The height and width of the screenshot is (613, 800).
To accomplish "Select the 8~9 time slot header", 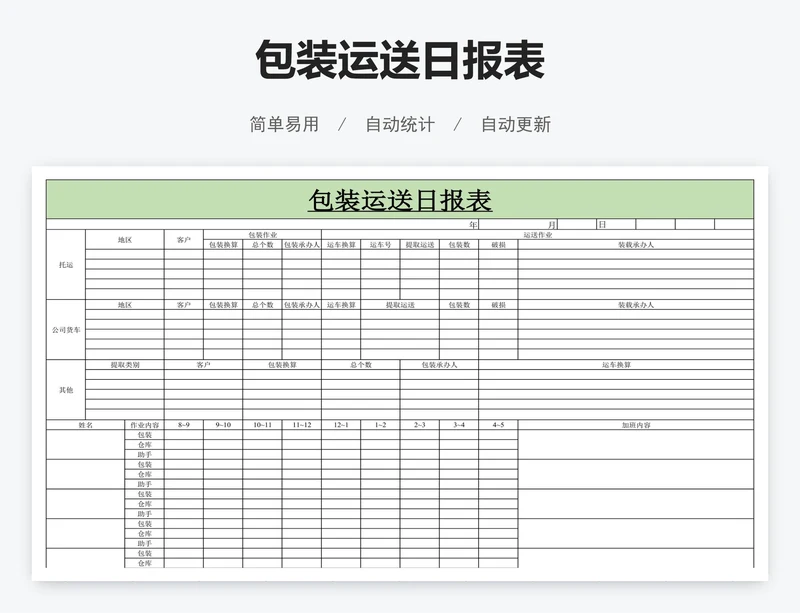I will (184, 425).
